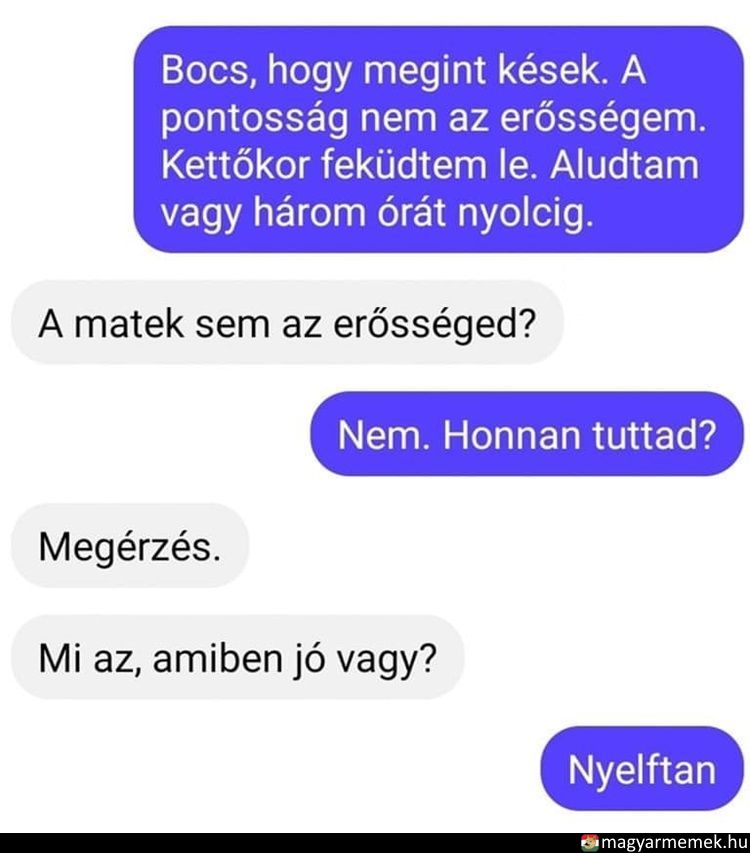Click the line 'pontosság nem az erősségem.'
The height and width of the screenshot is (853, 750).
(433, 118)
